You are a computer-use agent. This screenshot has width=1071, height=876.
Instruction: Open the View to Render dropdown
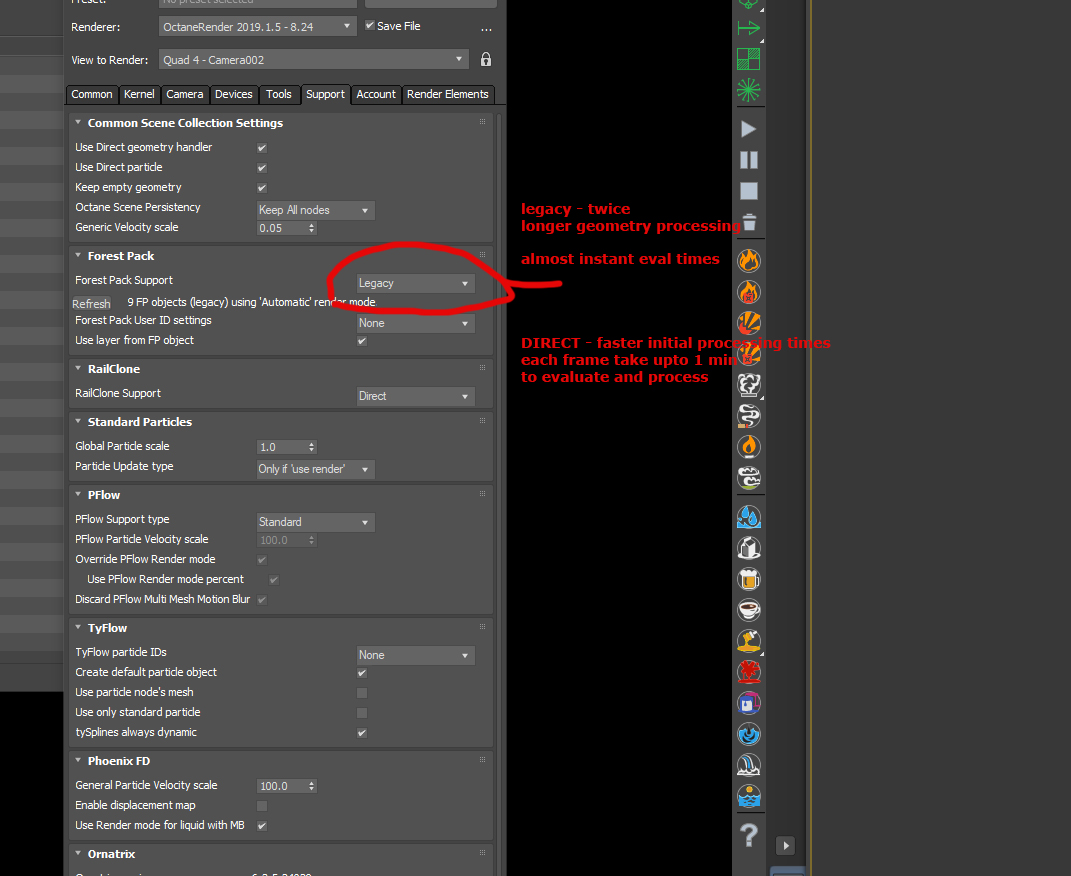click(314, 59)
